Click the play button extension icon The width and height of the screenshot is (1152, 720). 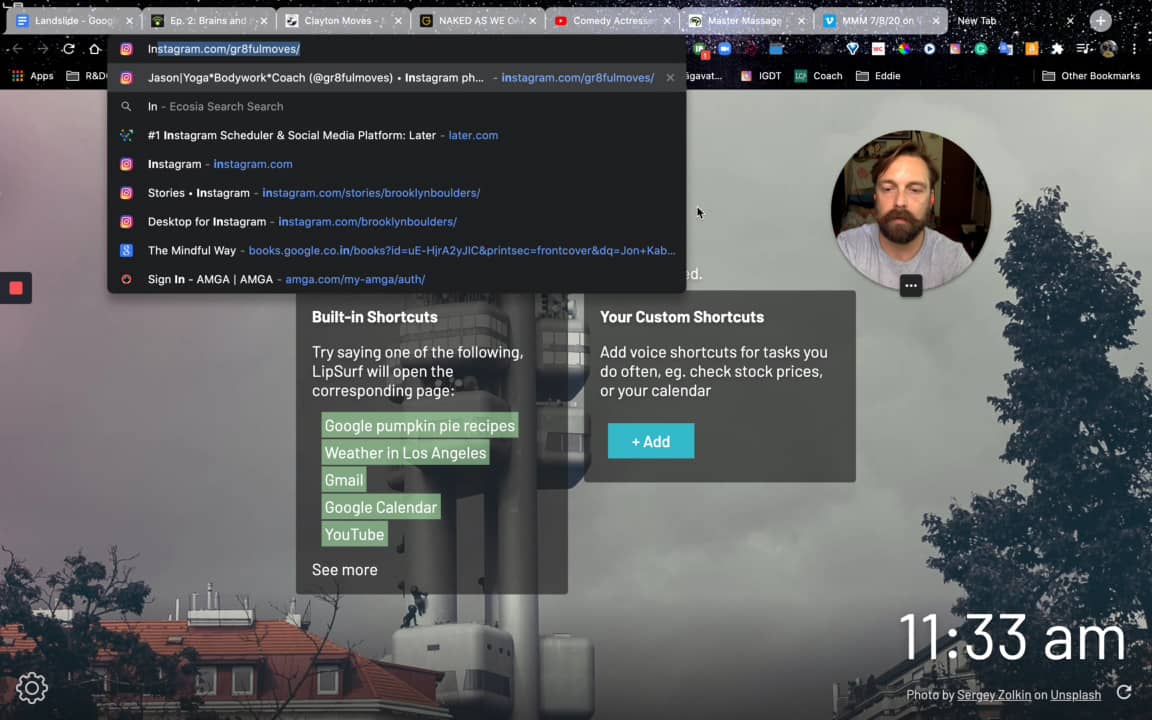point(929,48)
